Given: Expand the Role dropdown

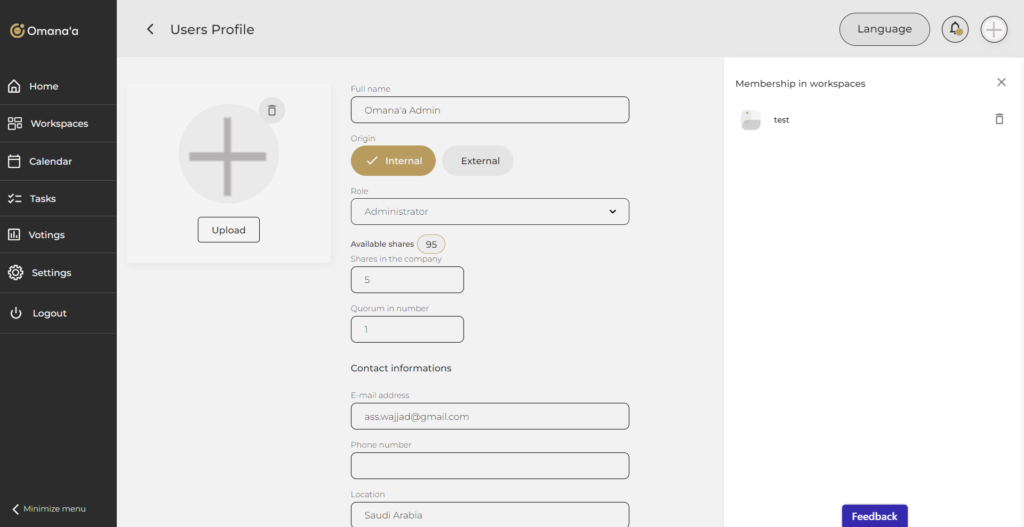Looking at the screenshot, I should pyautogui.click(x=490, y=212).
